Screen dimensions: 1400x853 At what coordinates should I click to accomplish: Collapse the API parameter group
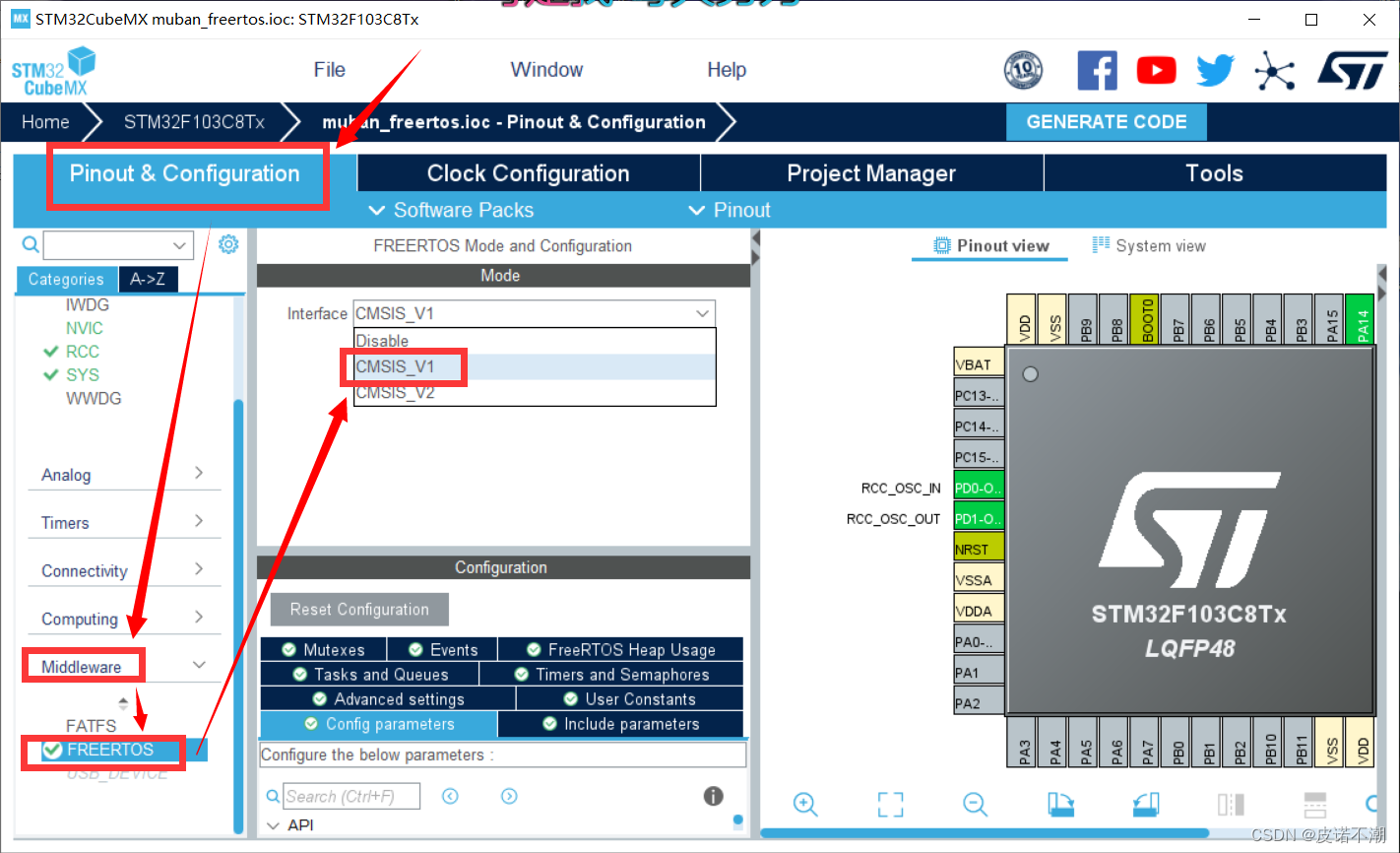click(274, 825)
